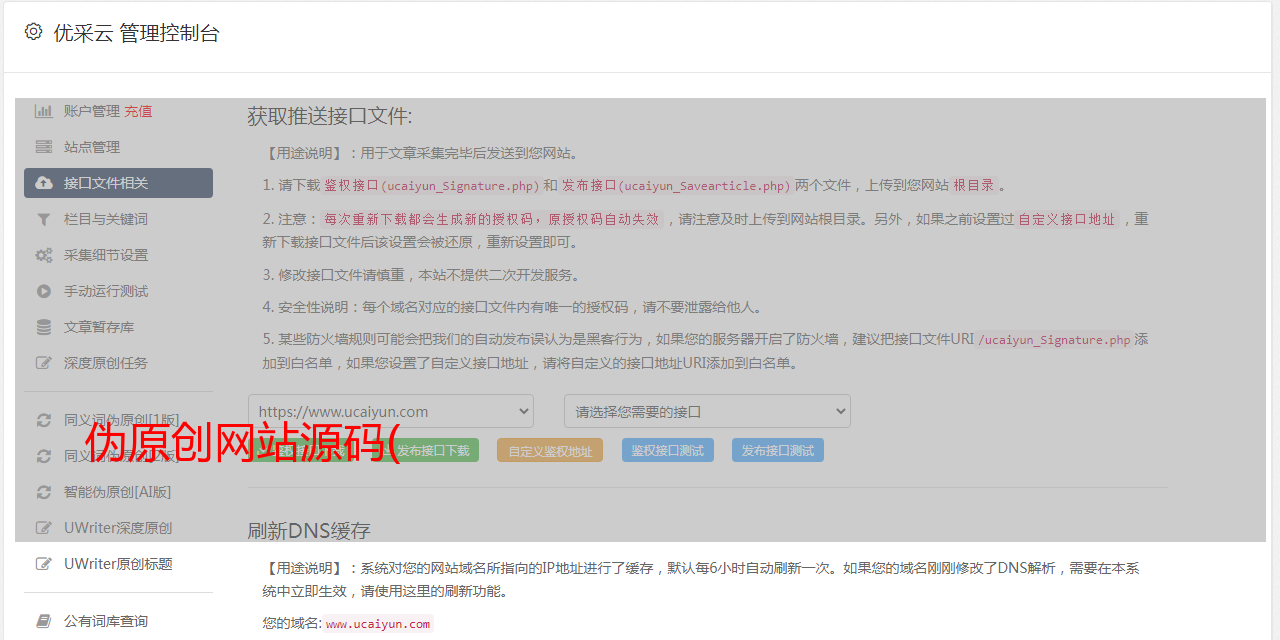1280x640 pixels.
Task: Click the refresh icon for 智能伪原创[AI版]
Action: point(44,492)
